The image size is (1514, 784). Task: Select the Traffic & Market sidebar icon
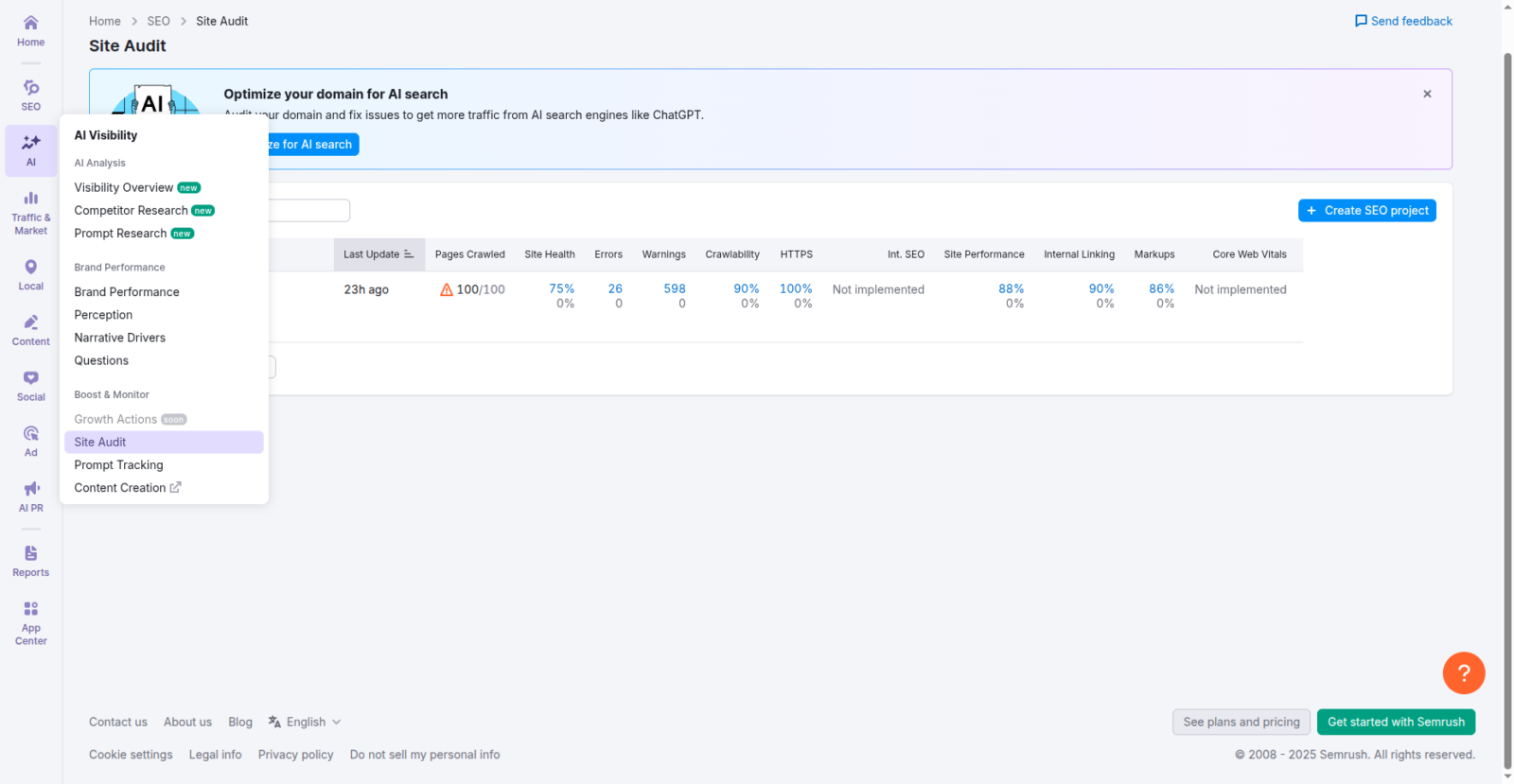coord(30,212)
